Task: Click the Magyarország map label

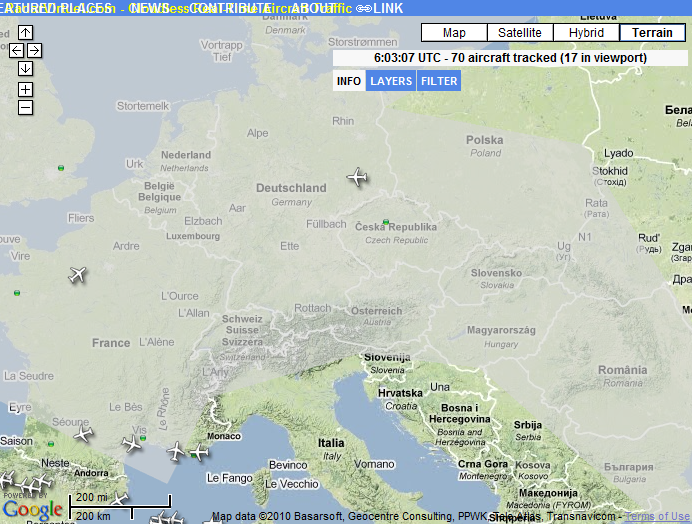Action: [x=501, y=330]
